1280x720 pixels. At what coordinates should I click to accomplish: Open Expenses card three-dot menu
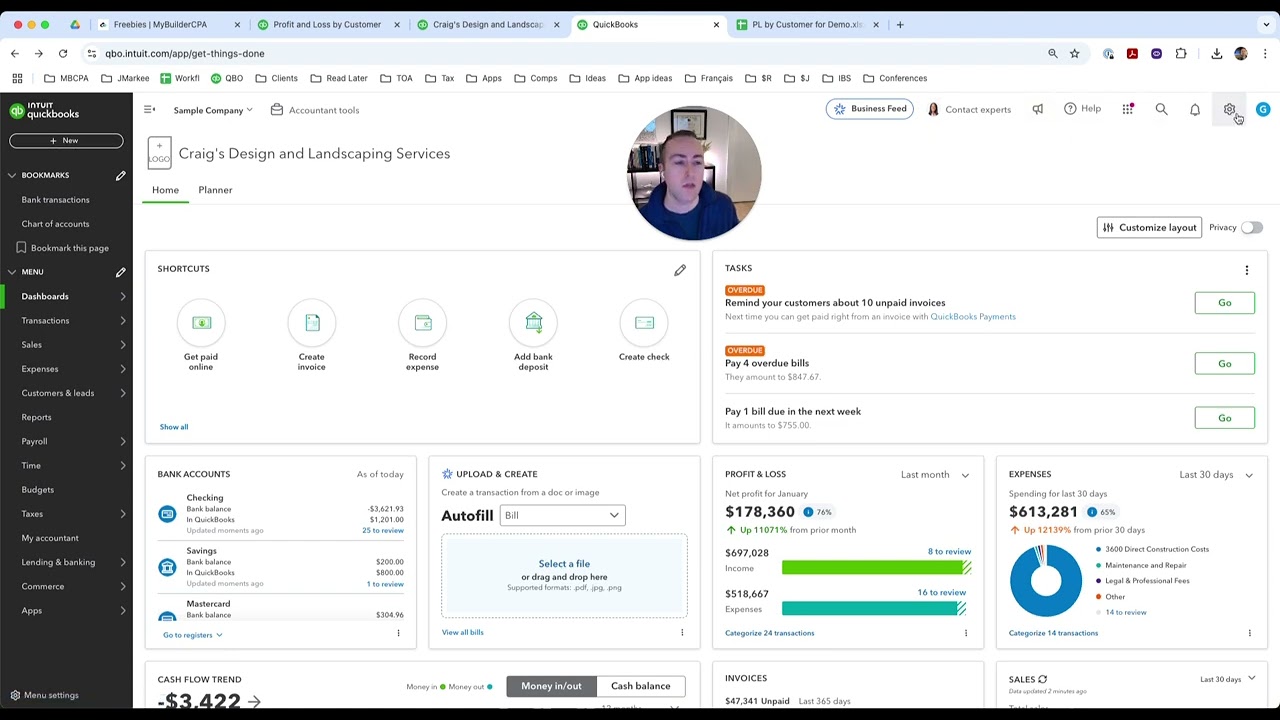coord(1249,633)
